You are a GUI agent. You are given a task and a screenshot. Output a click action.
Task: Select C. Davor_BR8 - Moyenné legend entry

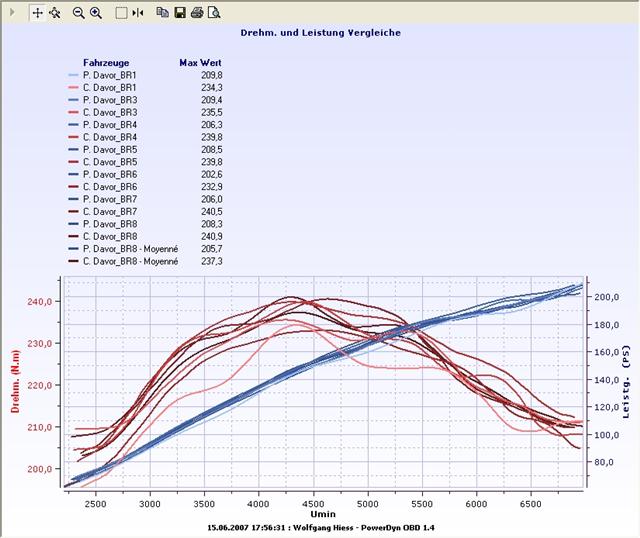pyautogui.click(x=130, y=261)
